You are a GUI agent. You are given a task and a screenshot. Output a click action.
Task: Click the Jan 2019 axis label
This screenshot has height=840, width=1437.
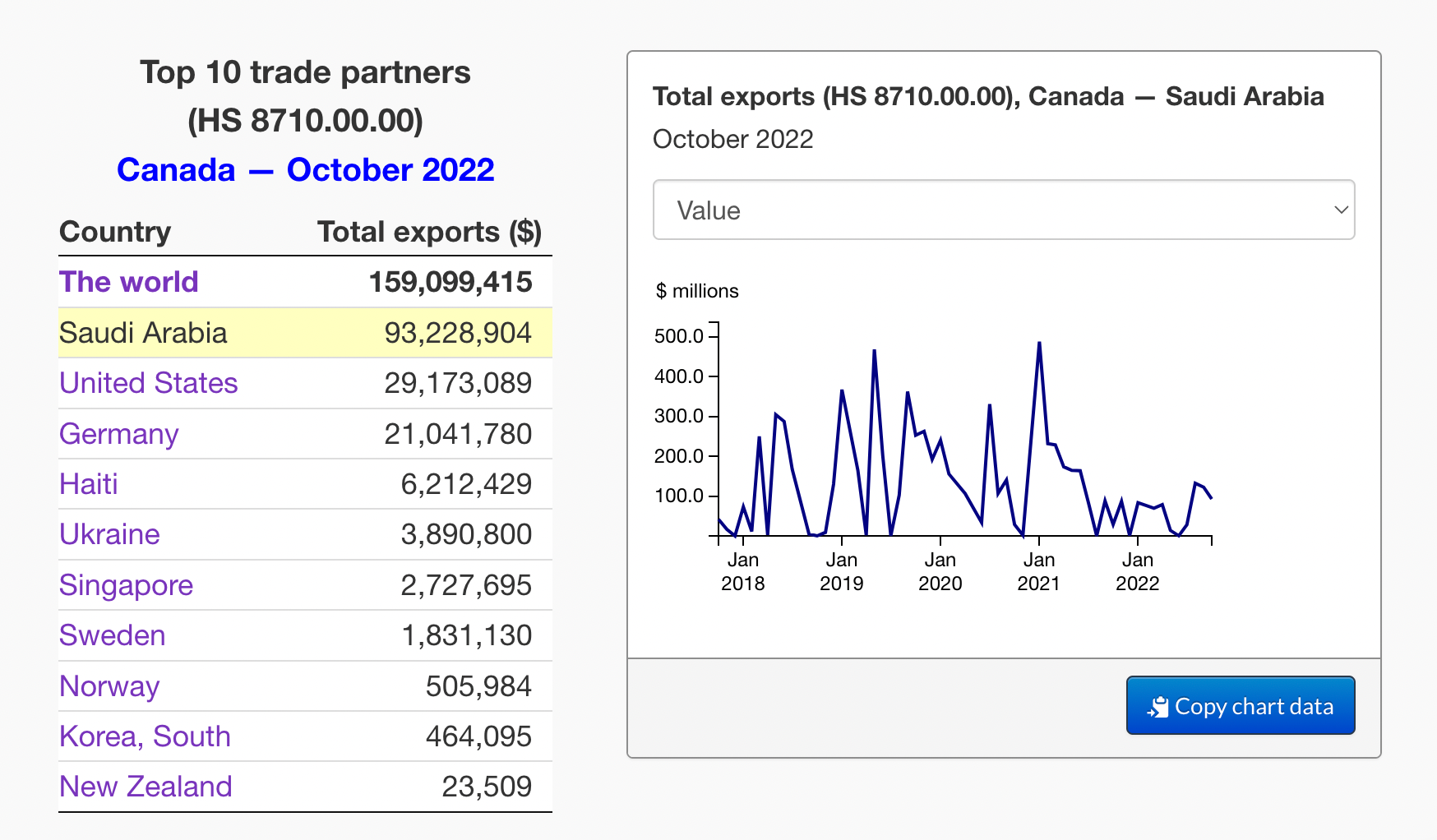842,571
